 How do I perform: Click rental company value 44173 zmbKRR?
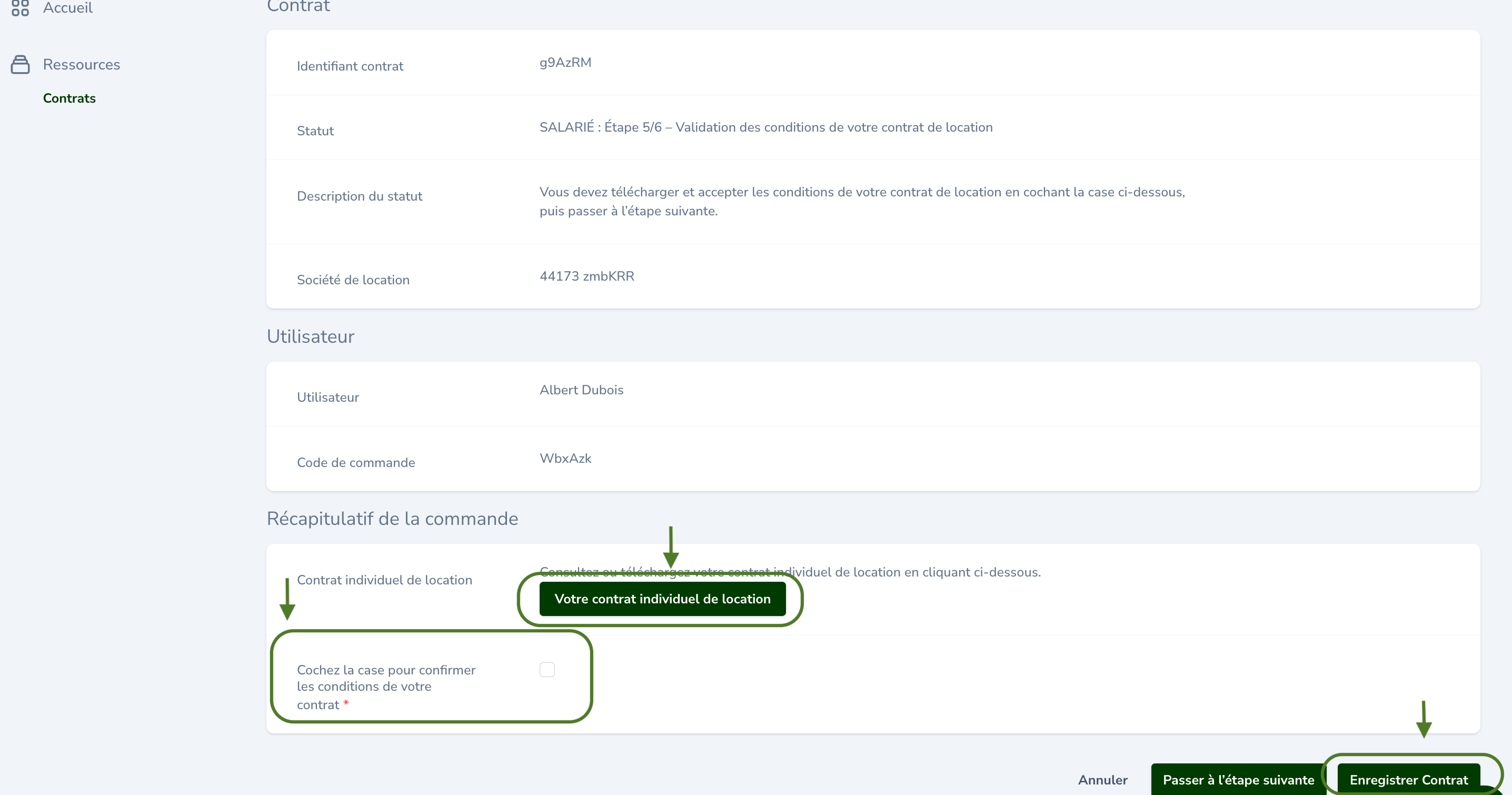[586, 276]
